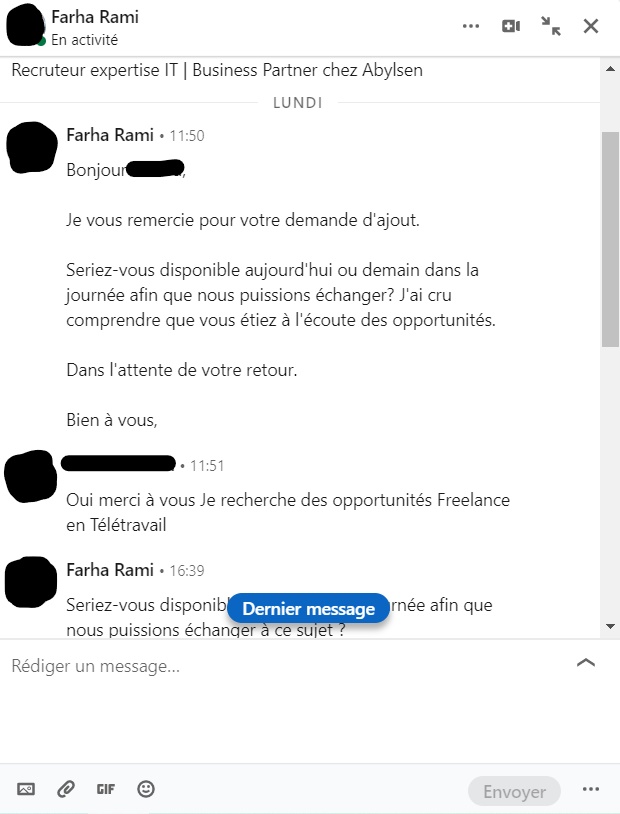The width and height of the screenshot is (620, 814).
Task: Click the scrollbar up arrow
Action: pos(610,69)
